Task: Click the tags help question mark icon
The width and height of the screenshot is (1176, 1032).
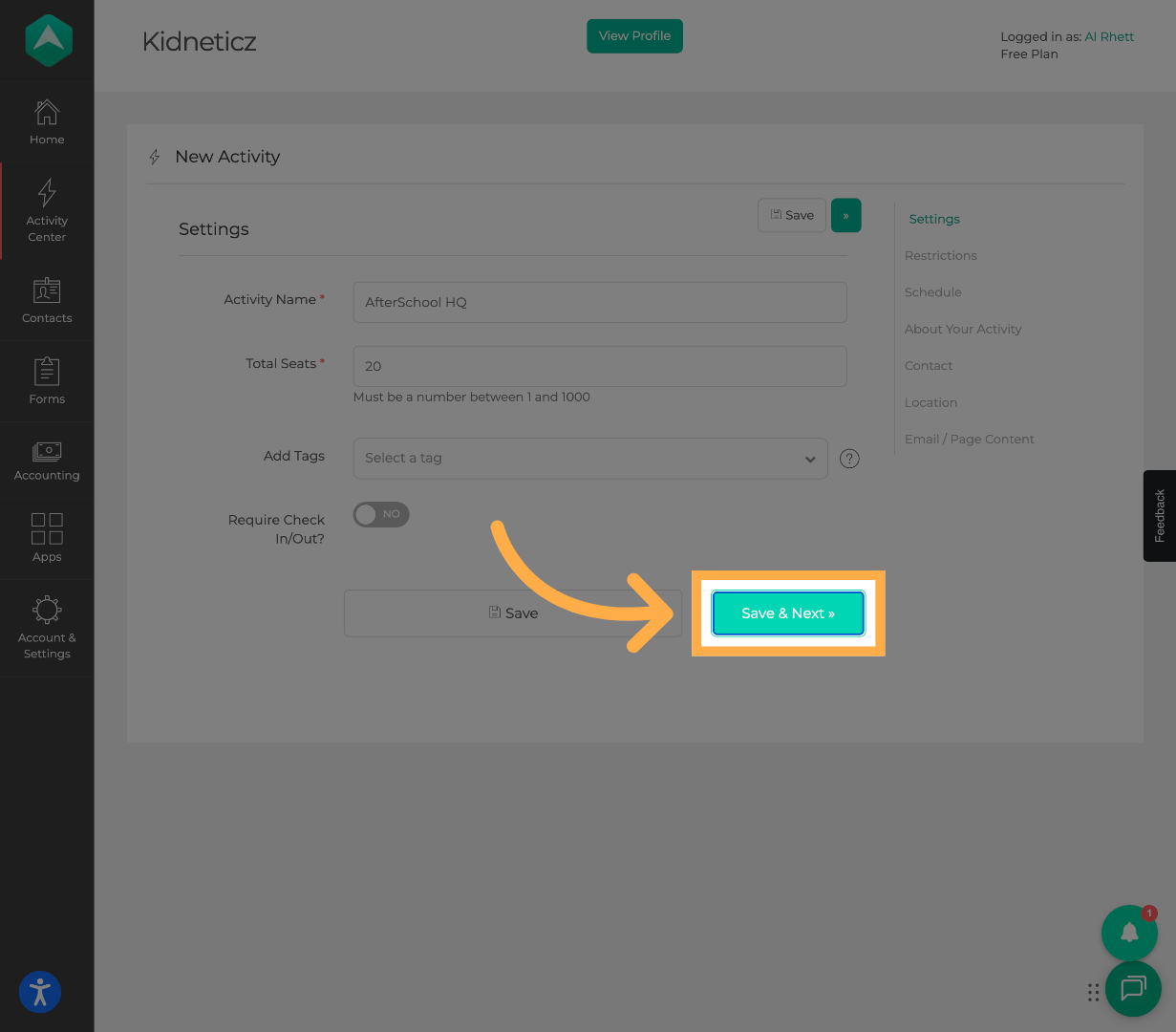Action: click(849, 459)
